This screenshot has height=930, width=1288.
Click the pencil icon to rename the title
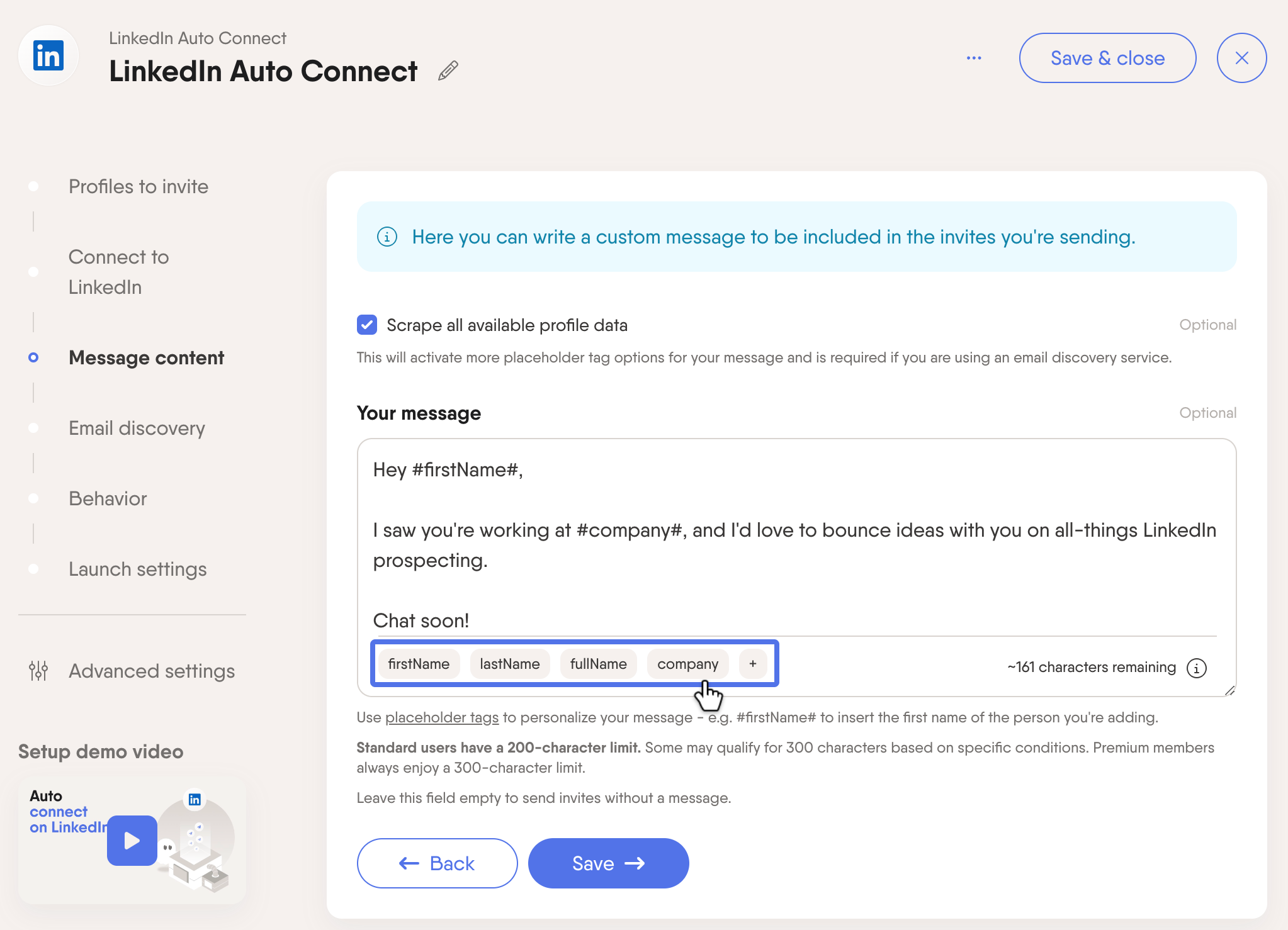point(448,71)
